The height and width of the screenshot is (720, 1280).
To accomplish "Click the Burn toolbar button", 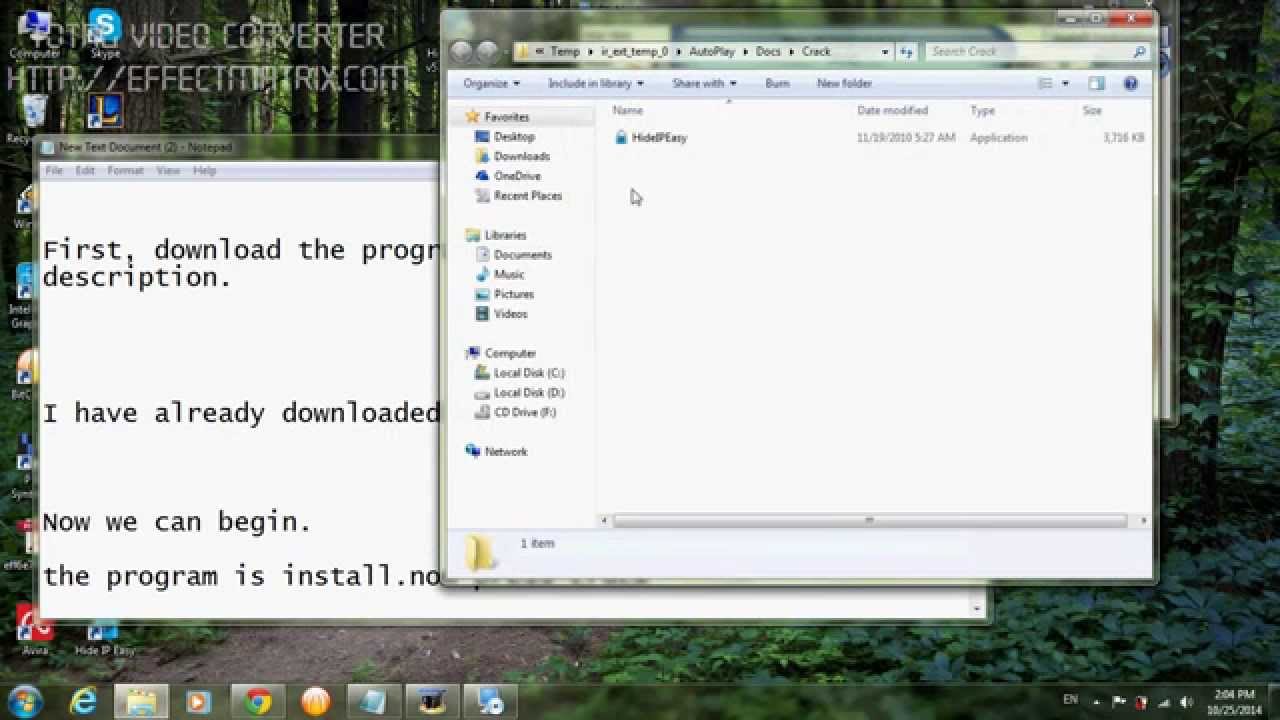I will 777,83.
